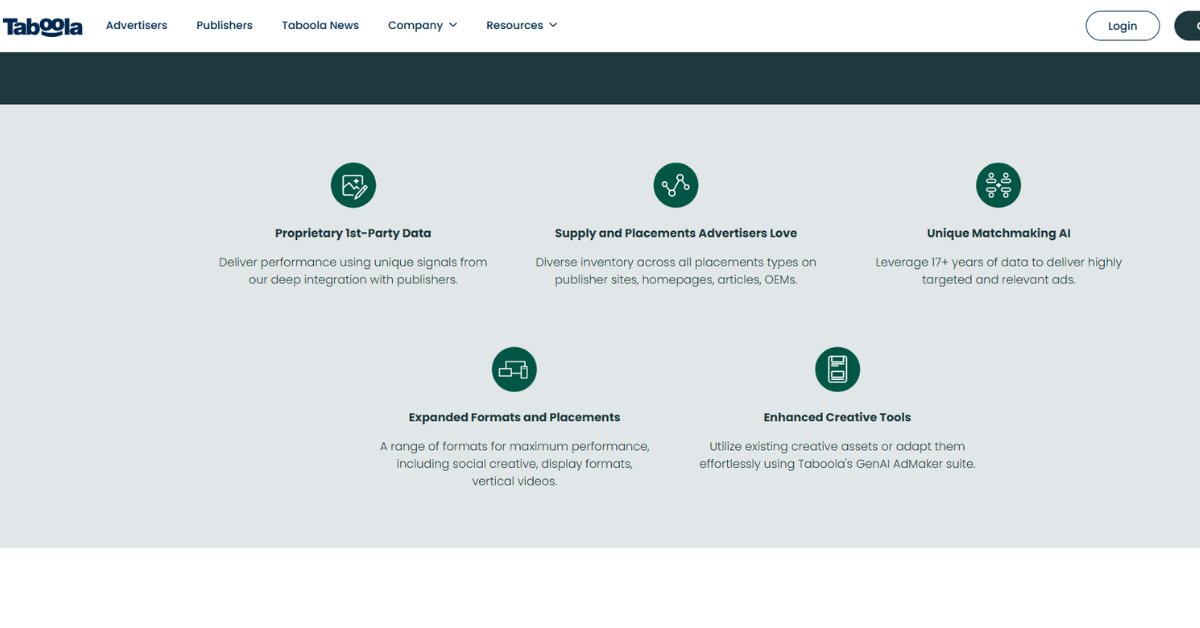Open the Publishers menu item
Viewport: 1200px width, 628px height.
tap(224, 25)
